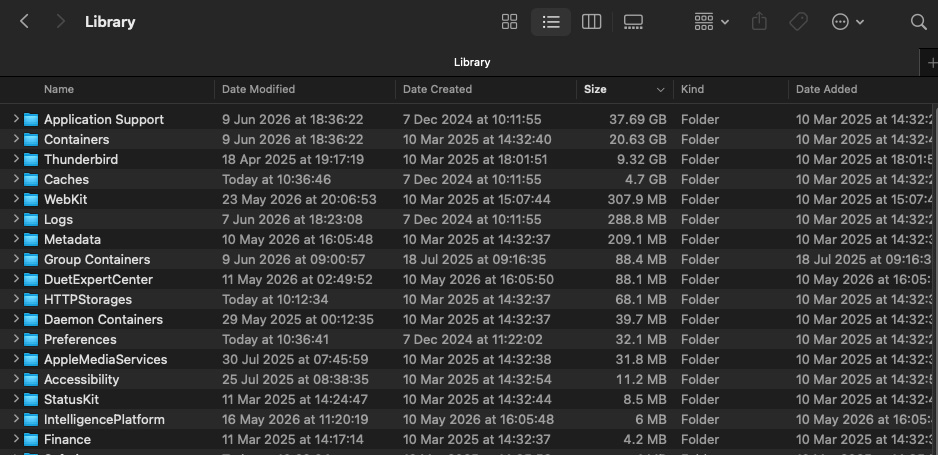This screenshot has height=455, width=938.
Task: Sort by the Kind column header
Action: [692, 89]
